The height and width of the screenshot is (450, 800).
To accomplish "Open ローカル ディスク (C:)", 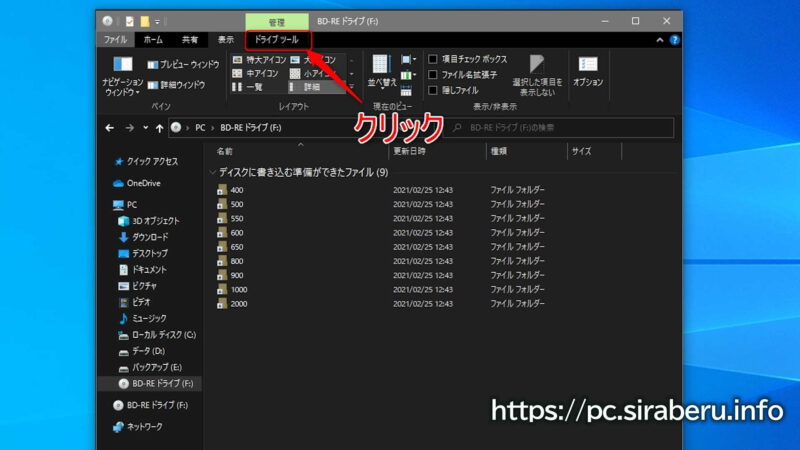I will point(157,335).
